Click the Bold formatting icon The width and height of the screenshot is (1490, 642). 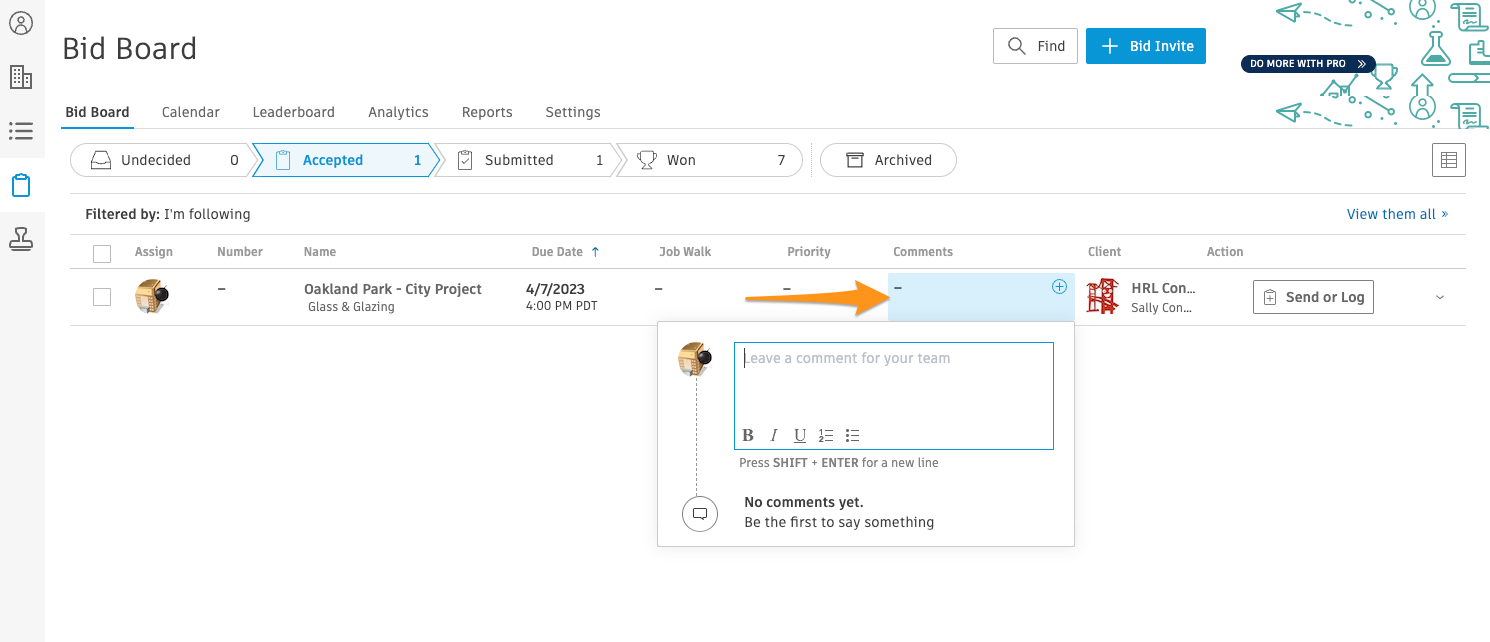click(x=748, y=435)
